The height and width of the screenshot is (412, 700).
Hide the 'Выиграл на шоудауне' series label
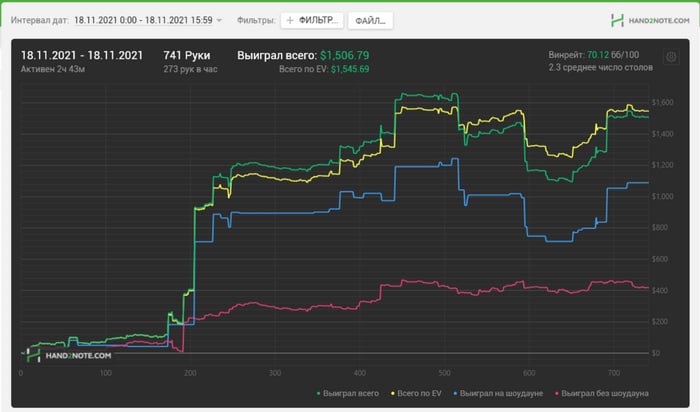click(501, 394)
